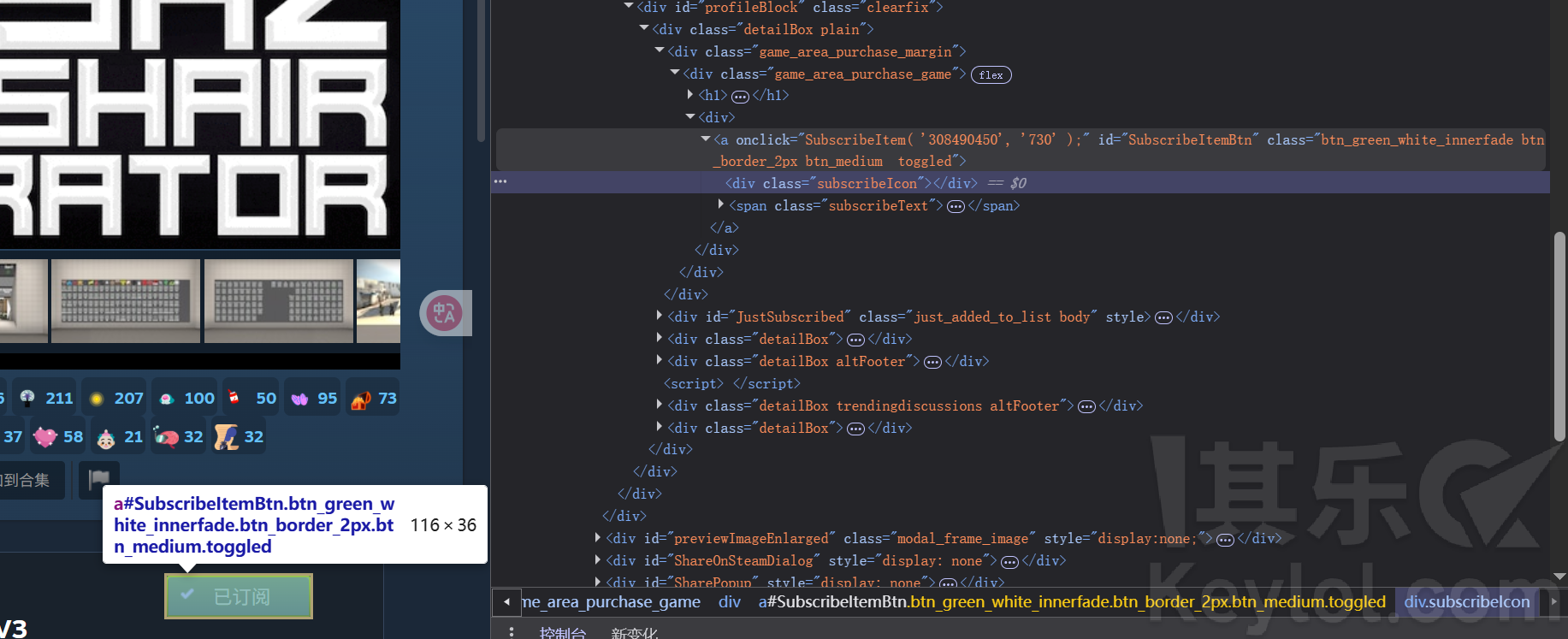Expand the trendingdiscussions altFooter node
1568x639 pixels.
coord(660,405)
